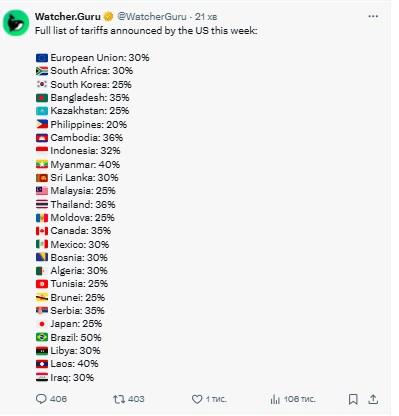Bookmark this tweet
The height and width of the screenshot is (416, 399).
coord(353,399)
